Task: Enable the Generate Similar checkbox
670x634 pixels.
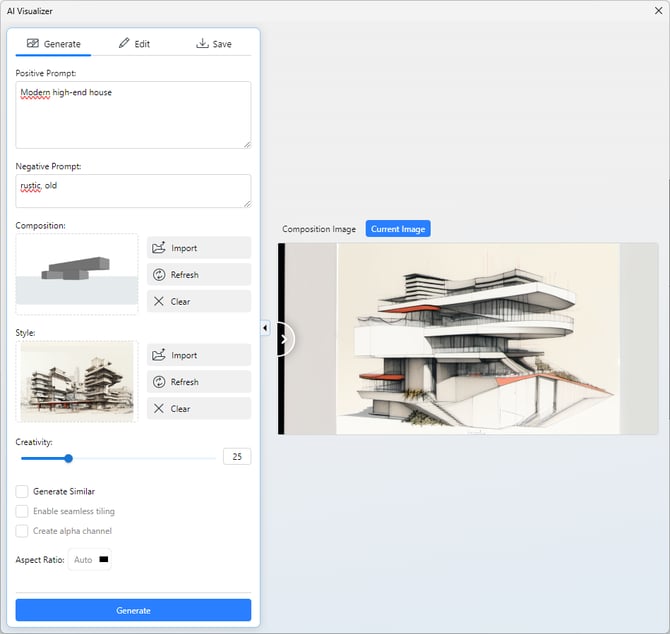Action: pos(22,492)
